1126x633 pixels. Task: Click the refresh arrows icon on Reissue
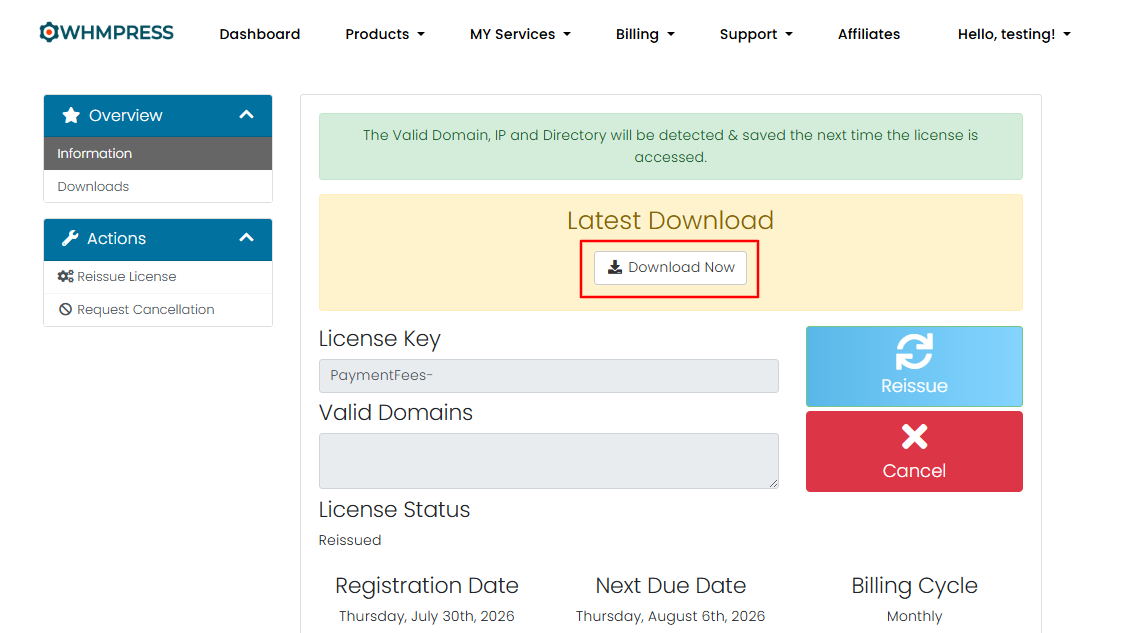(x=914, y=351)
